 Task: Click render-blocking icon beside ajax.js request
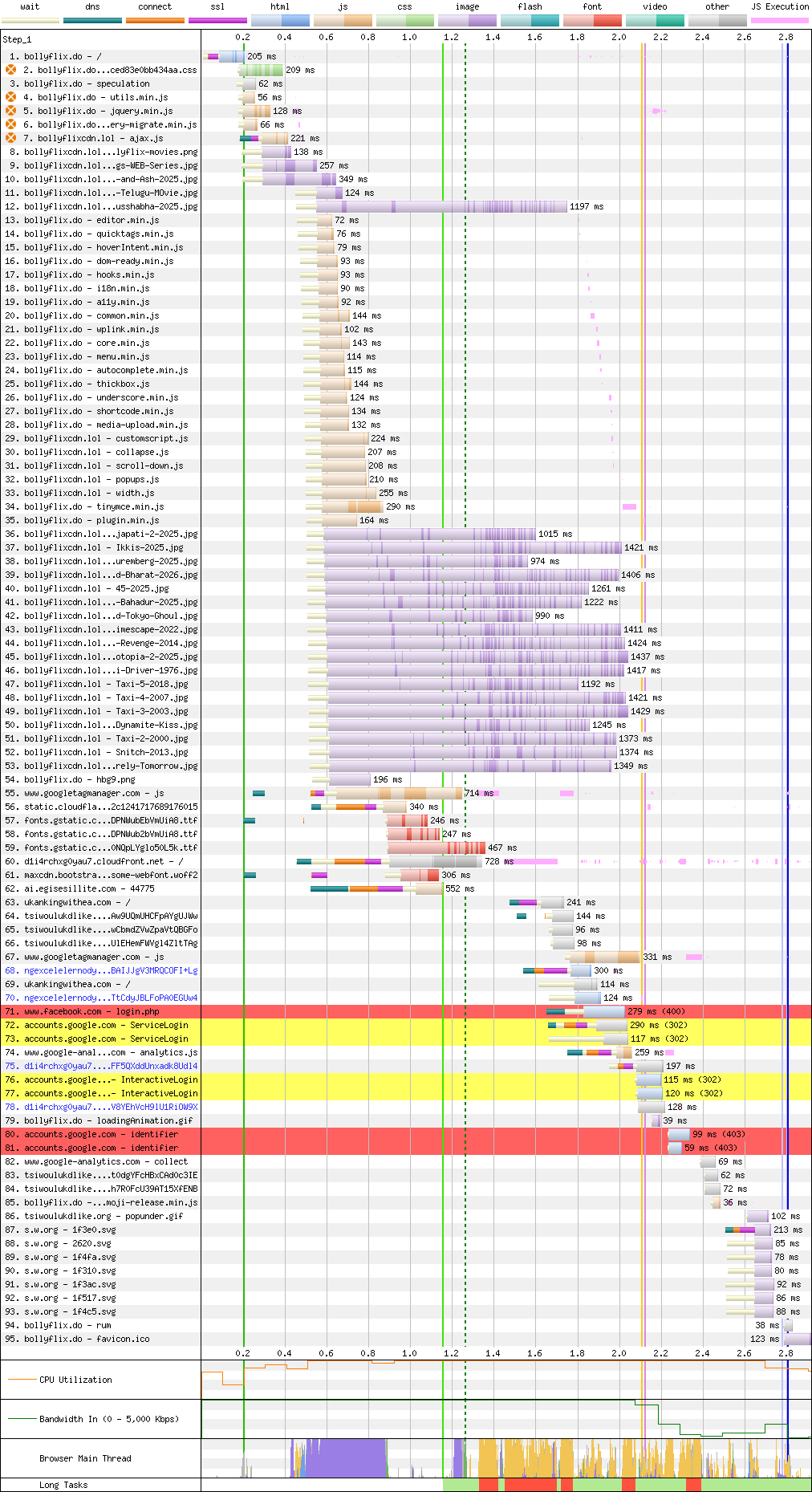click(x=11, y=138)
